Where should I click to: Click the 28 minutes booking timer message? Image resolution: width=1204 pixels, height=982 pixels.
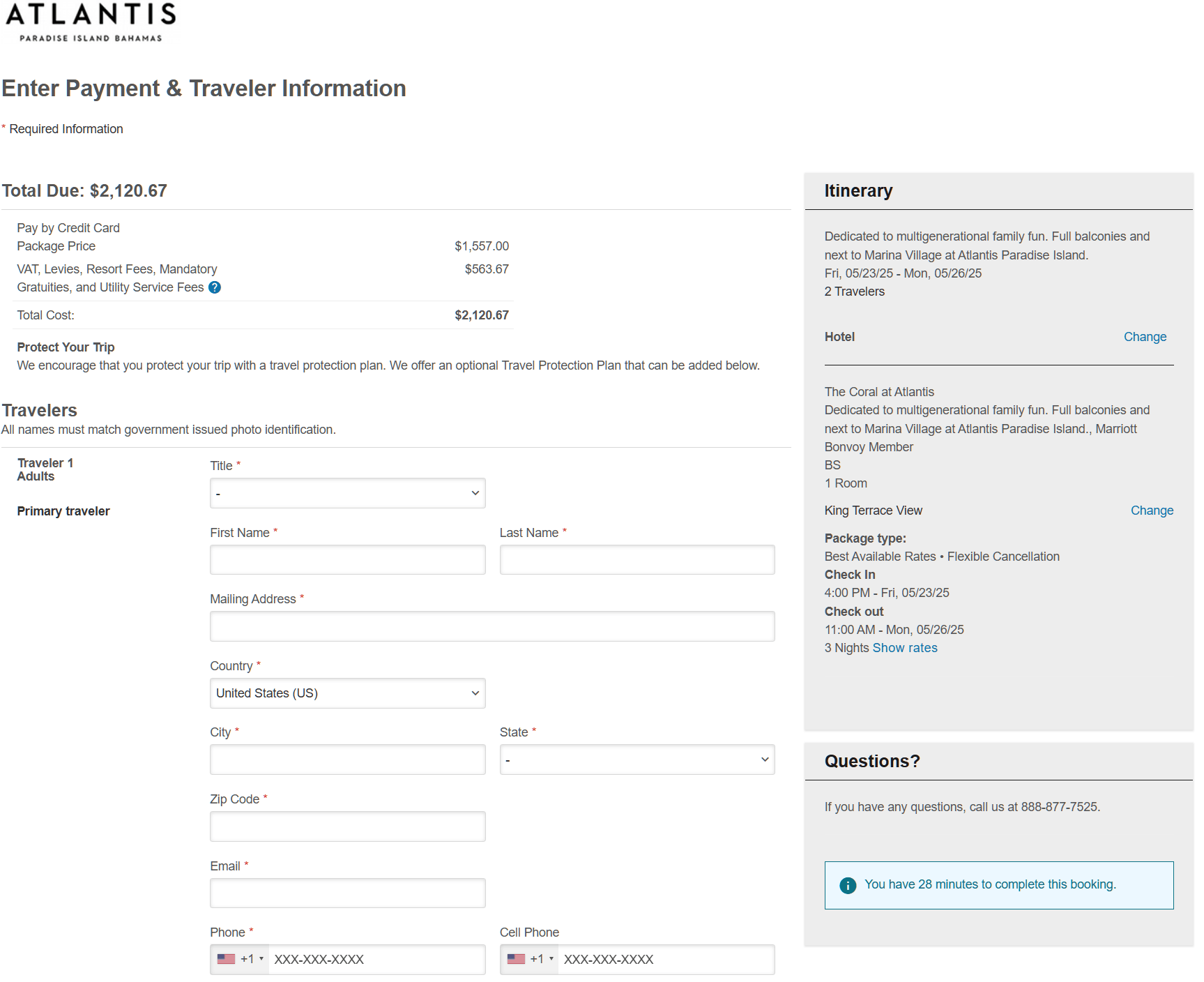click(x=990, y=884)
